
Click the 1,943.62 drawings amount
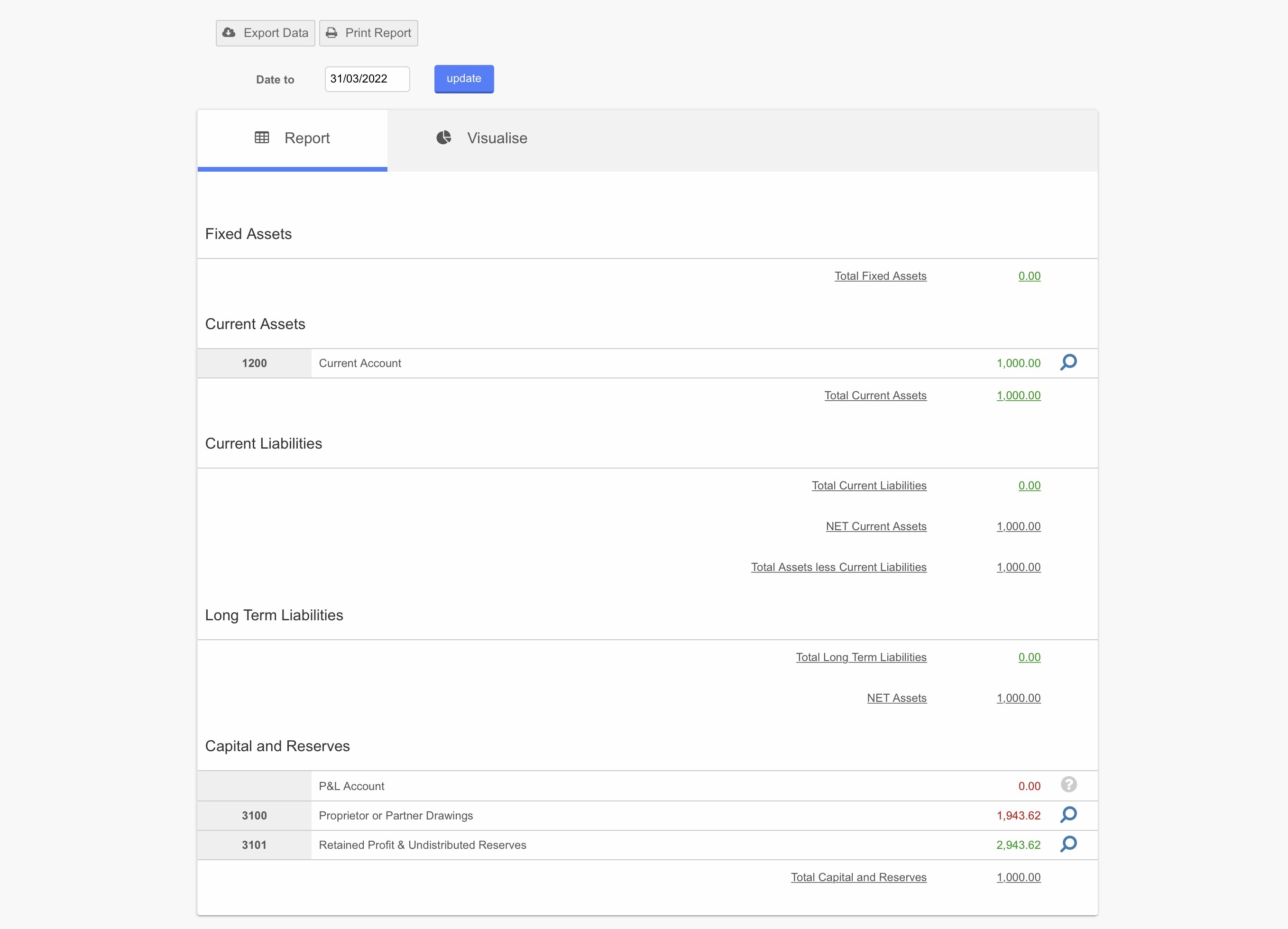[x=1019, y=816]
